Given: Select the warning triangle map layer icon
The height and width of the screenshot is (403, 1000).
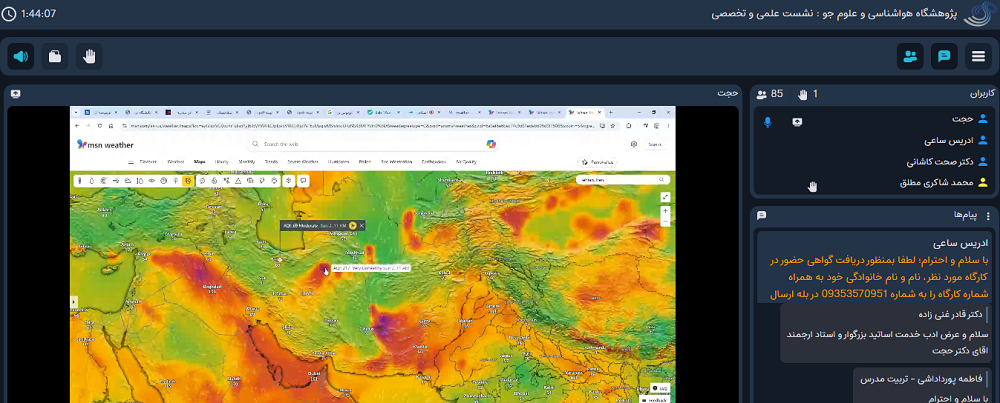Looking at the screenshot, I should tap(238, 181).
